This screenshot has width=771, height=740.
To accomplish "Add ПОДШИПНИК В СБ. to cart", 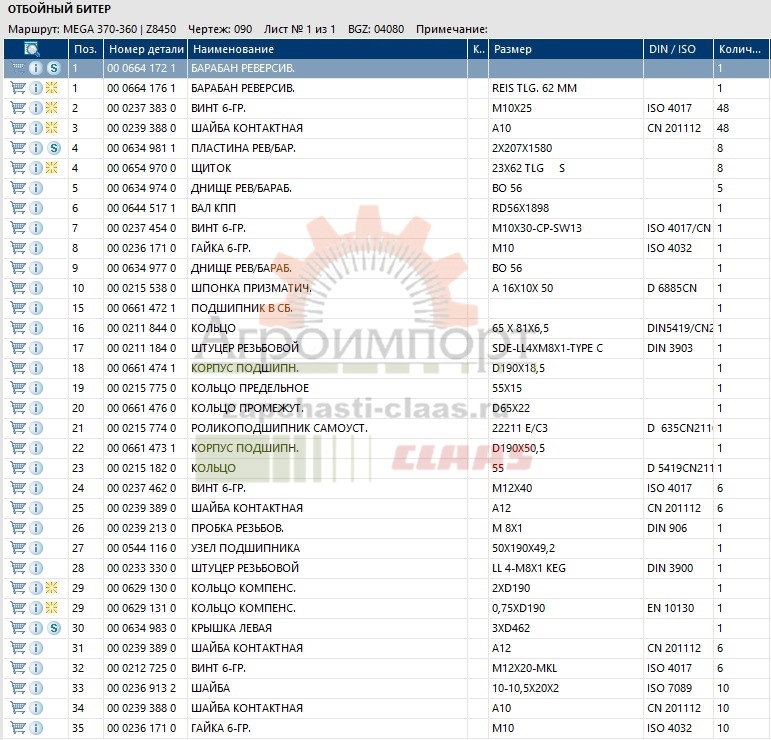I will pyautogui.click(x=18, y=308).
